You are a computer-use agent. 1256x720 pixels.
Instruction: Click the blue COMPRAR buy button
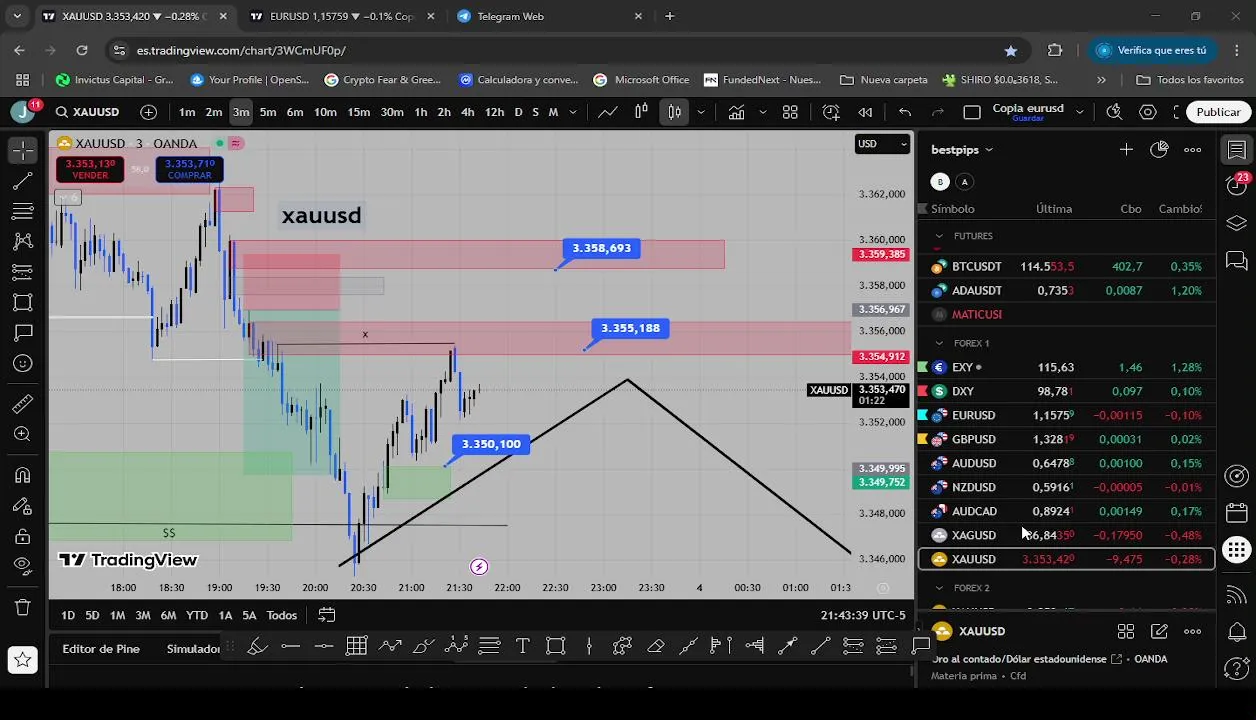click(189, 169)
